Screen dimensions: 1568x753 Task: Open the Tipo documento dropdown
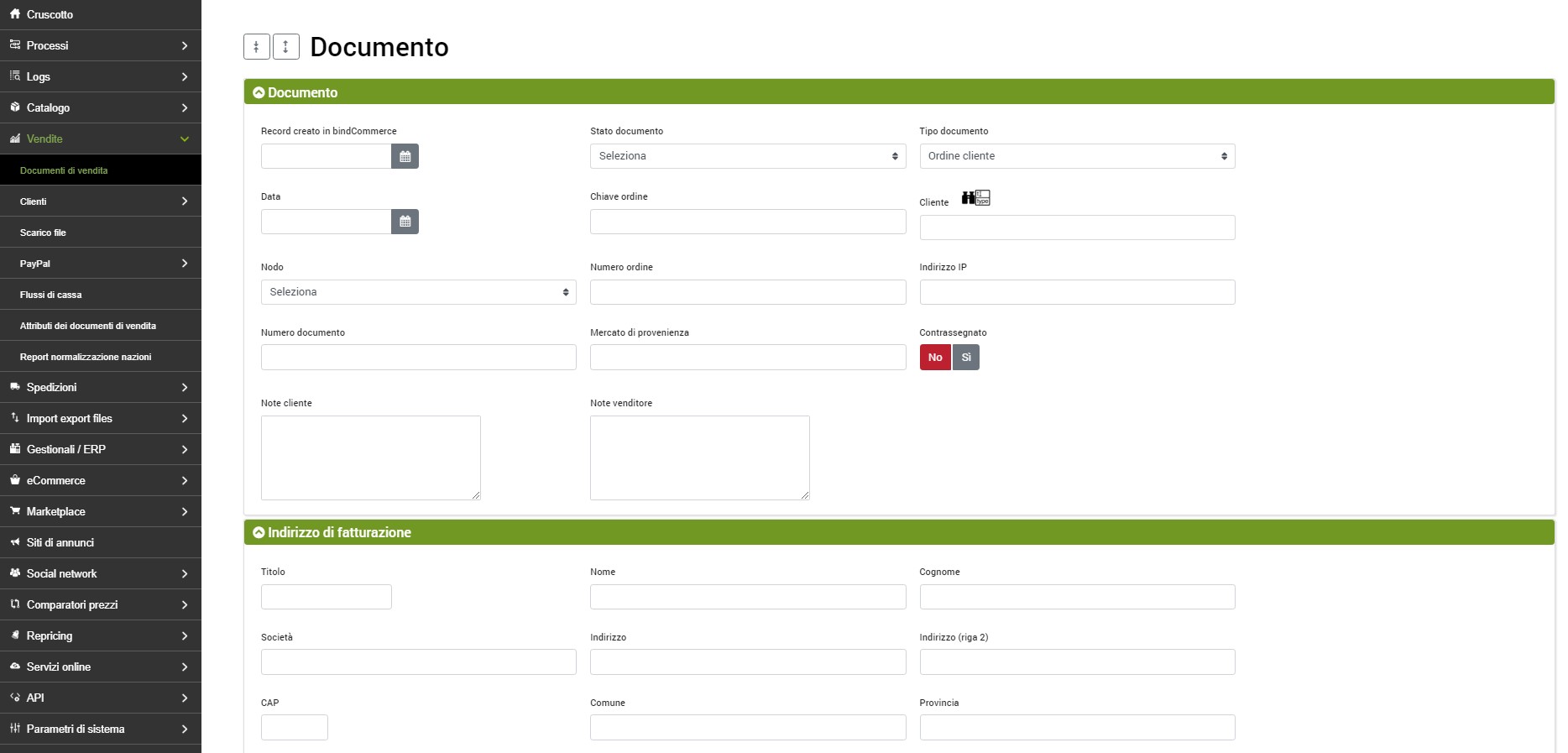[1076, 156]
